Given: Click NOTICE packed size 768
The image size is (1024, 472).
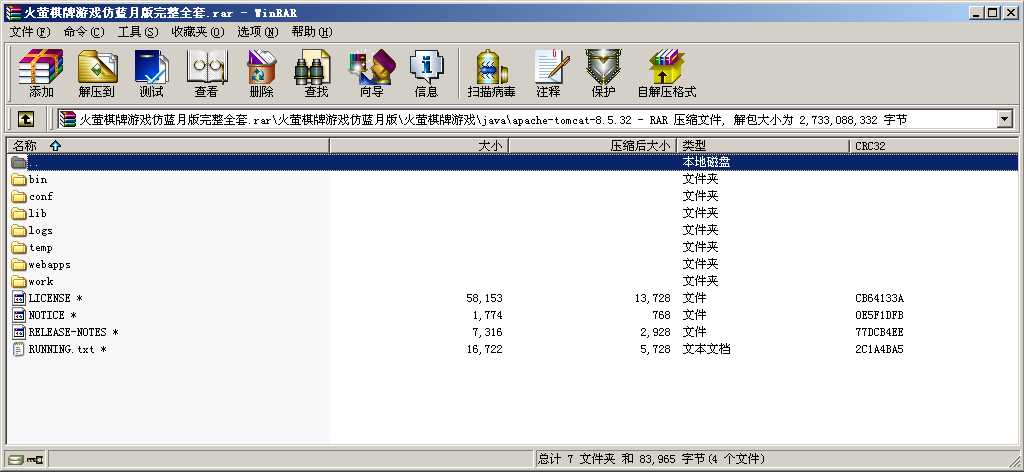Looking at the screenshot, I should point(661,315).
